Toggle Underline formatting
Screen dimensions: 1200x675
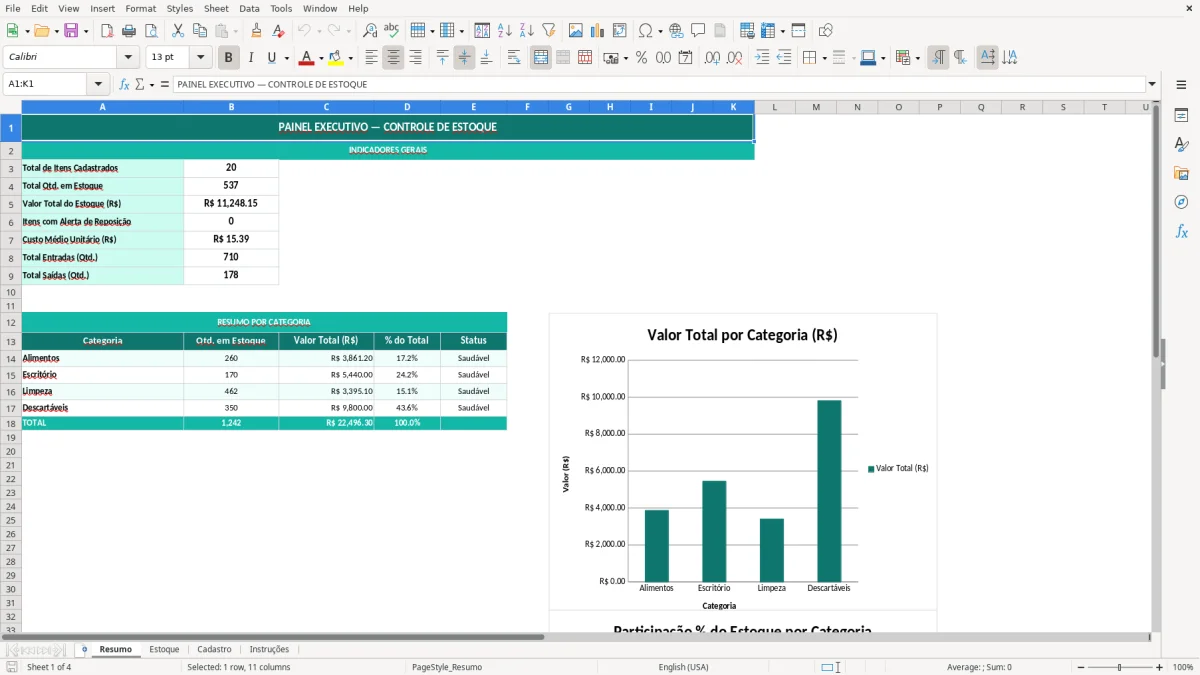[x=271, y=58]
